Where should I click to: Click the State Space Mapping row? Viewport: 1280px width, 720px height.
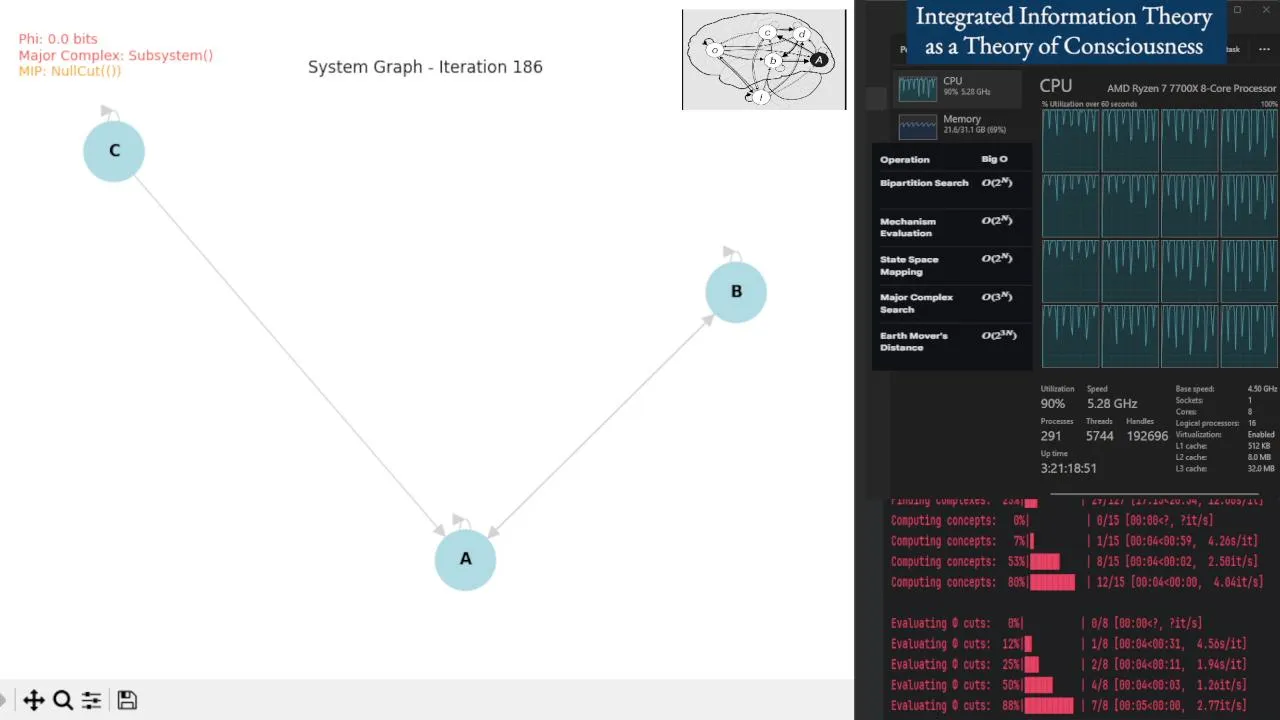[950, 265]
